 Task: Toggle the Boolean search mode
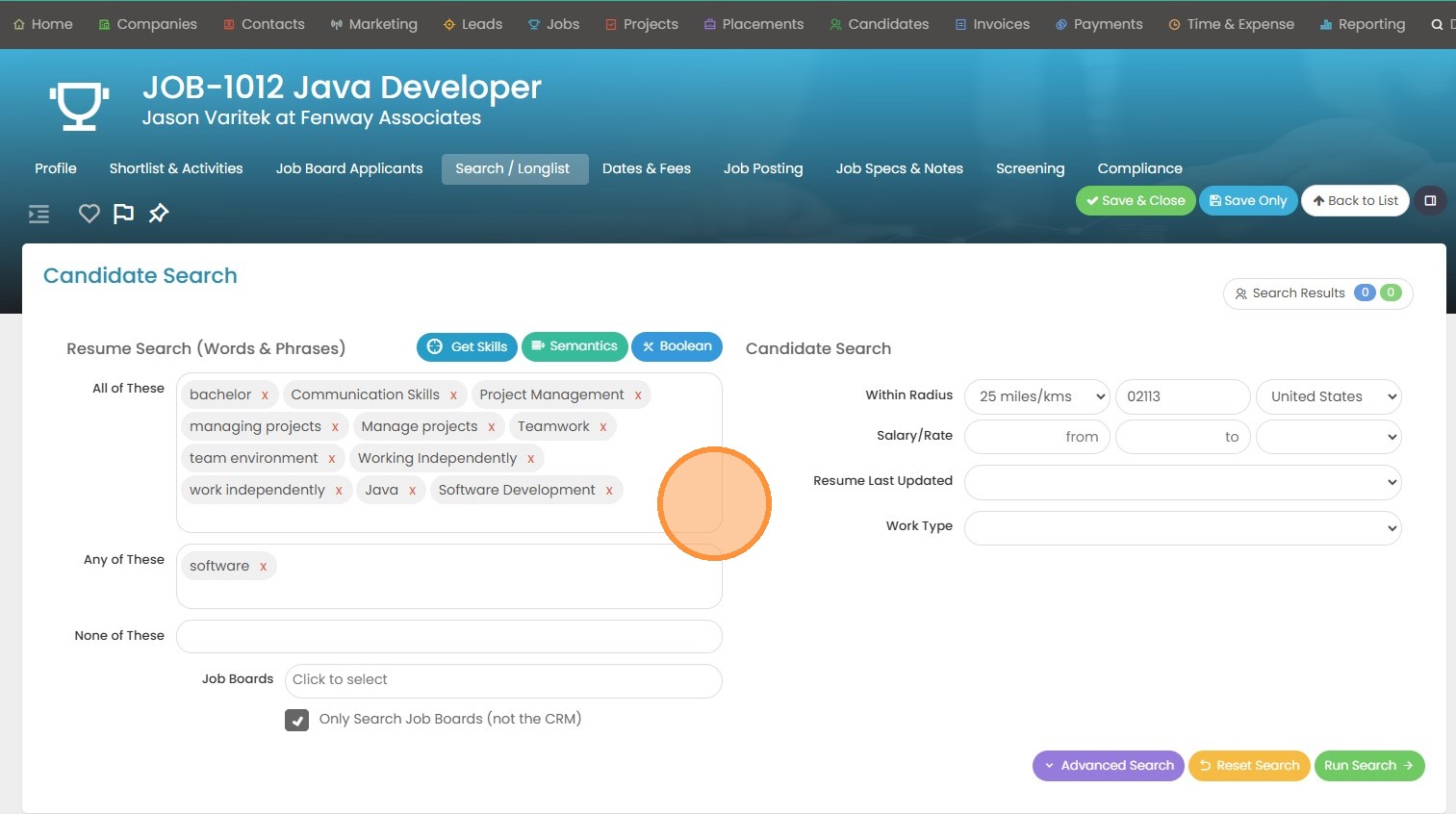coord(677,346)
